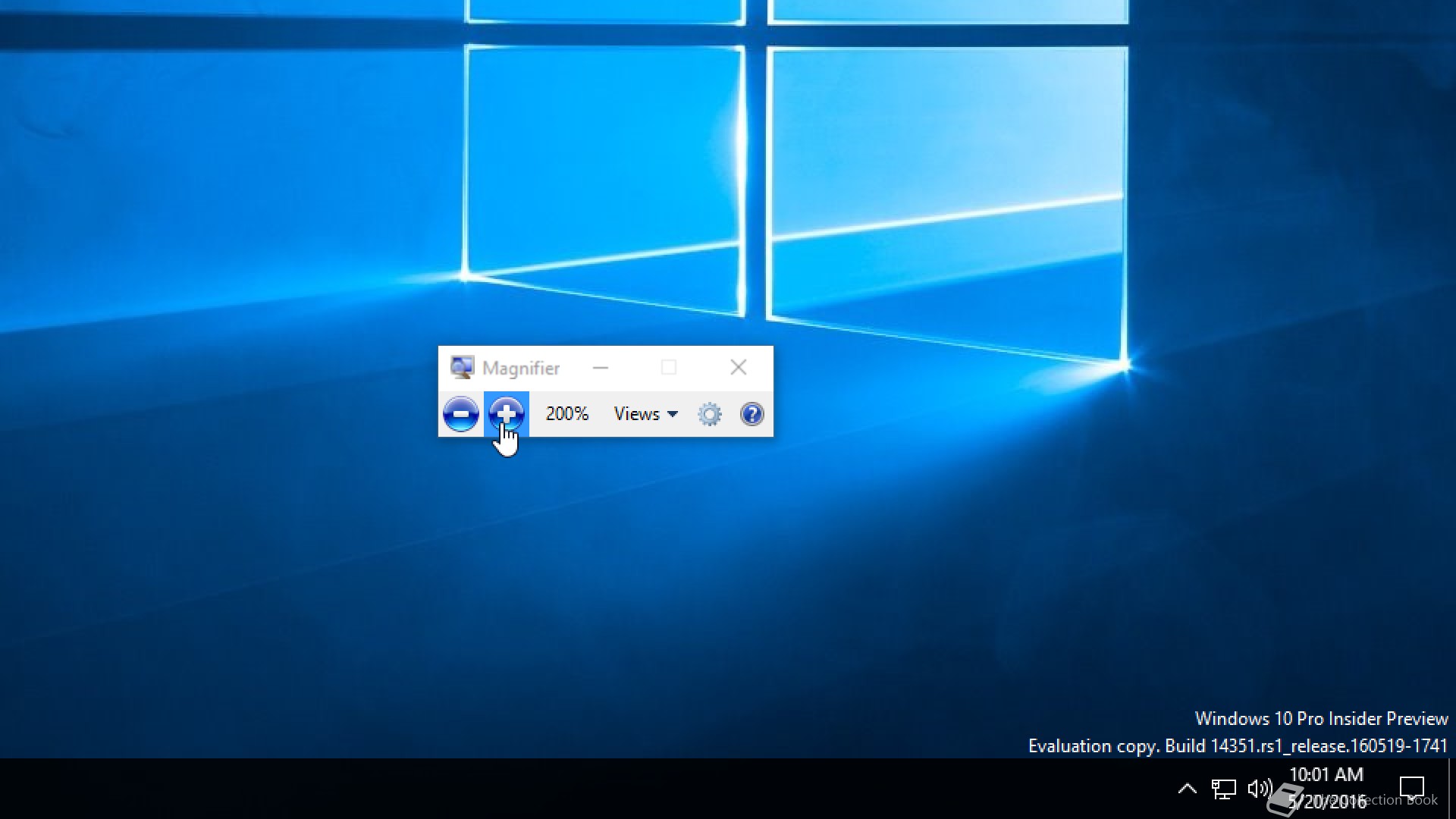This screenshot has height=819, width=1456.
Task: Expand the Views dropdown menu
Action: pyautogui.click(x=645, y=414)
